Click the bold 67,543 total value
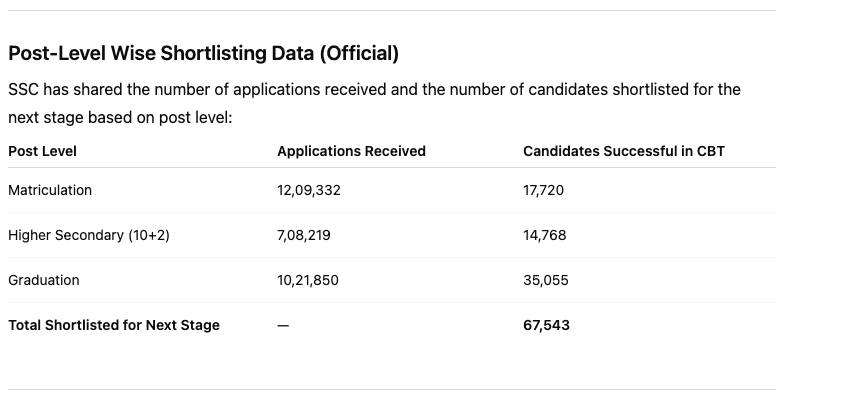Viewport: 856px width, 406px height. (546, 325)
